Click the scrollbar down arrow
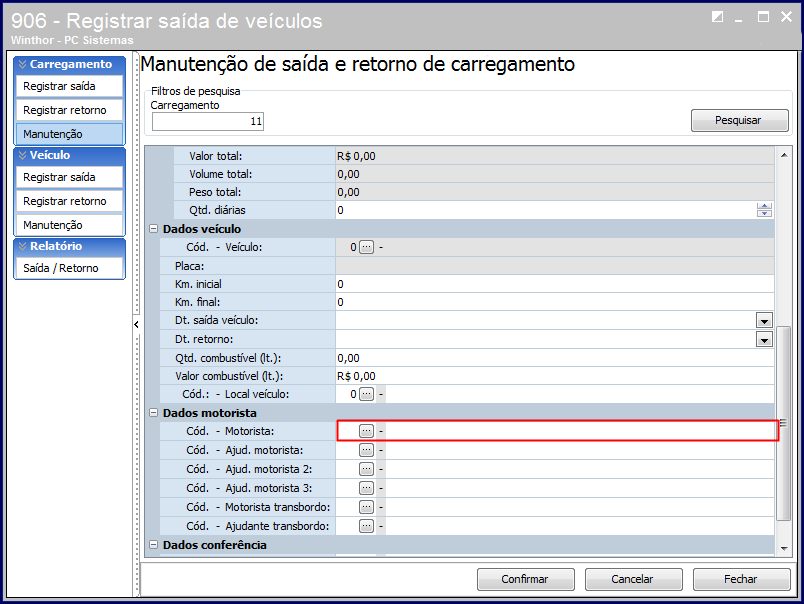This screenshot has width=804, height=604. click(x=784, y=549)
